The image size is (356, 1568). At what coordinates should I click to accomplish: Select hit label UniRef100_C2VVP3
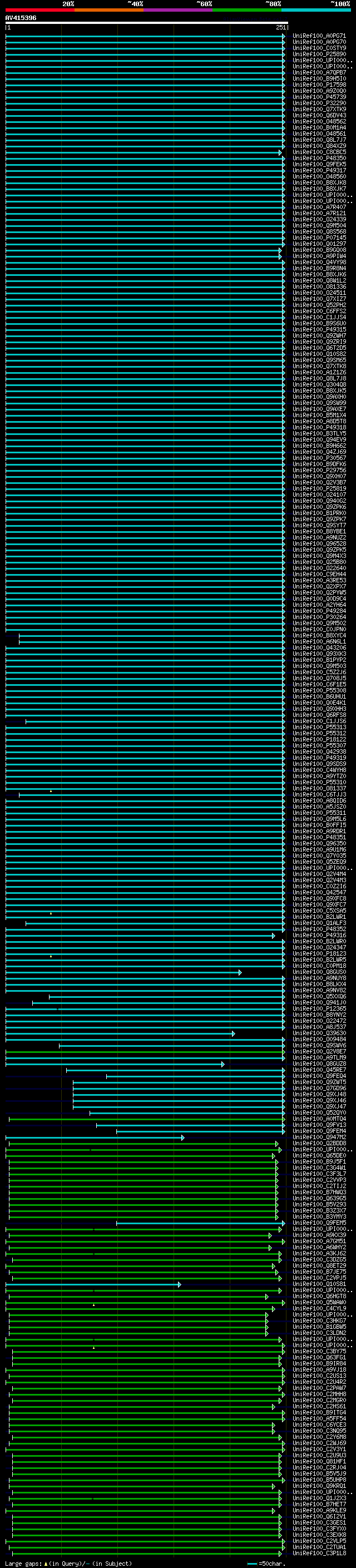pos(319,1180)
